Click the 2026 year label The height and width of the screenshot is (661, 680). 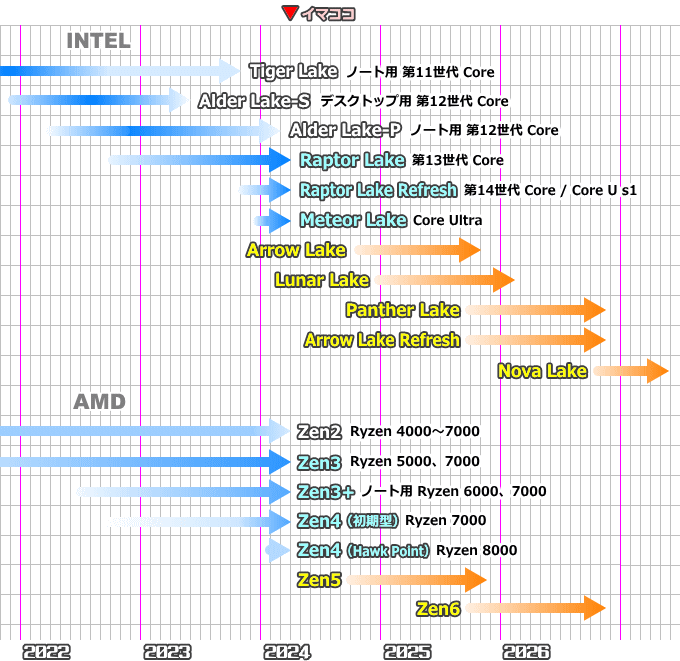526,652
